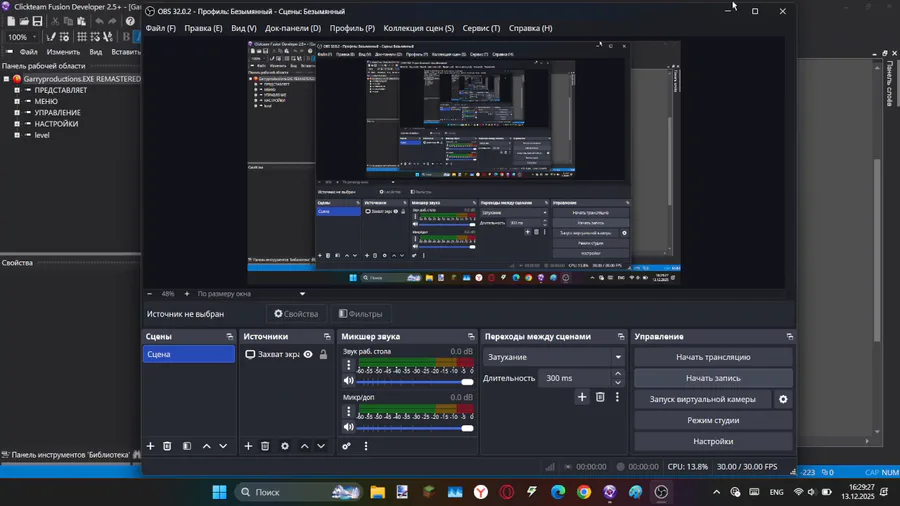Viewport: 900px width, 506px height.
Task: Click Windows Start button on taskbar
Action: [x=219, y=492]
